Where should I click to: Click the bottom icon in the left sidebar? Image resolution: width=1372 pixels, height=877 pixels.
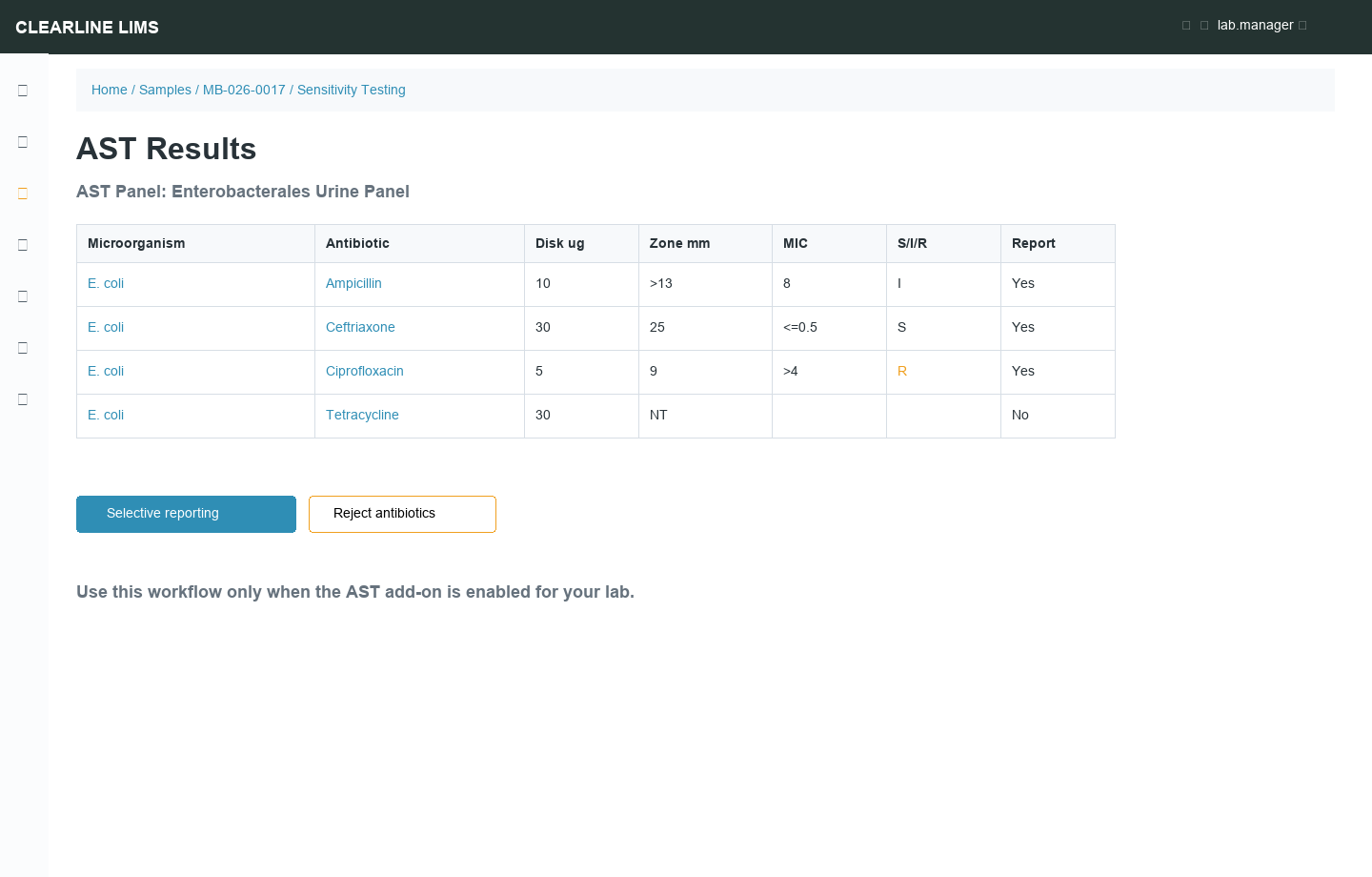pos(23,399)
